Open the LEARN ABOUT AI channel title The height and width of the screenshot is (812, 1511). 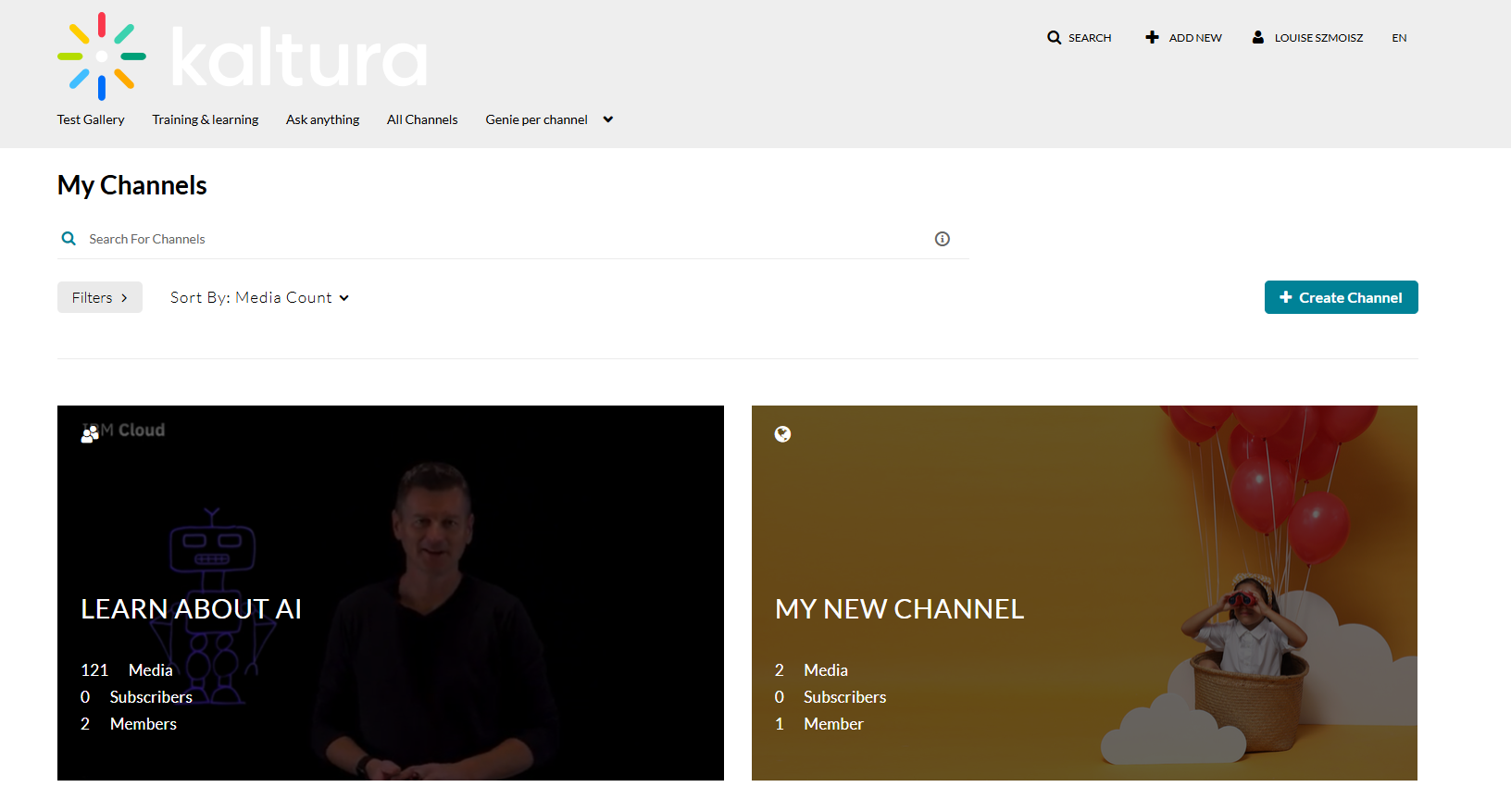[192, 608]
